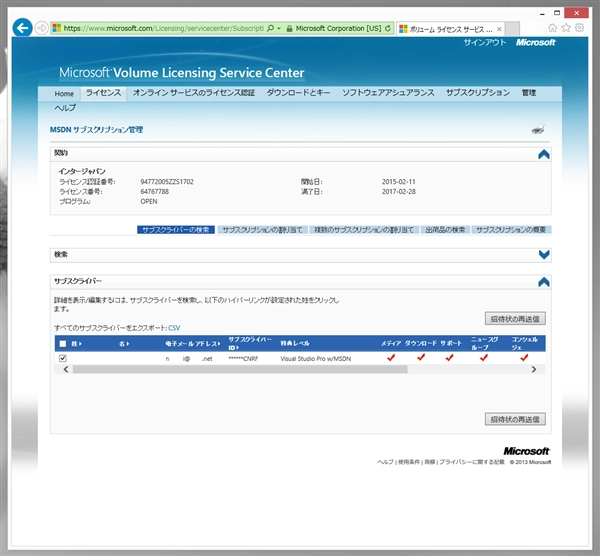Open the 管理 menu
This screenshot has height=556, width=600.
529,93
